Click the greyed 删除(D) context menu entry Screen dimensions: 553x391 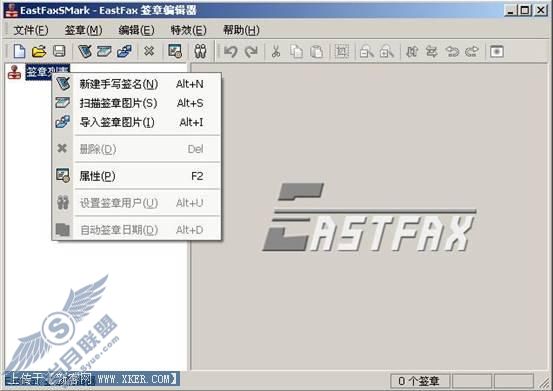click(x=137, y=149)
